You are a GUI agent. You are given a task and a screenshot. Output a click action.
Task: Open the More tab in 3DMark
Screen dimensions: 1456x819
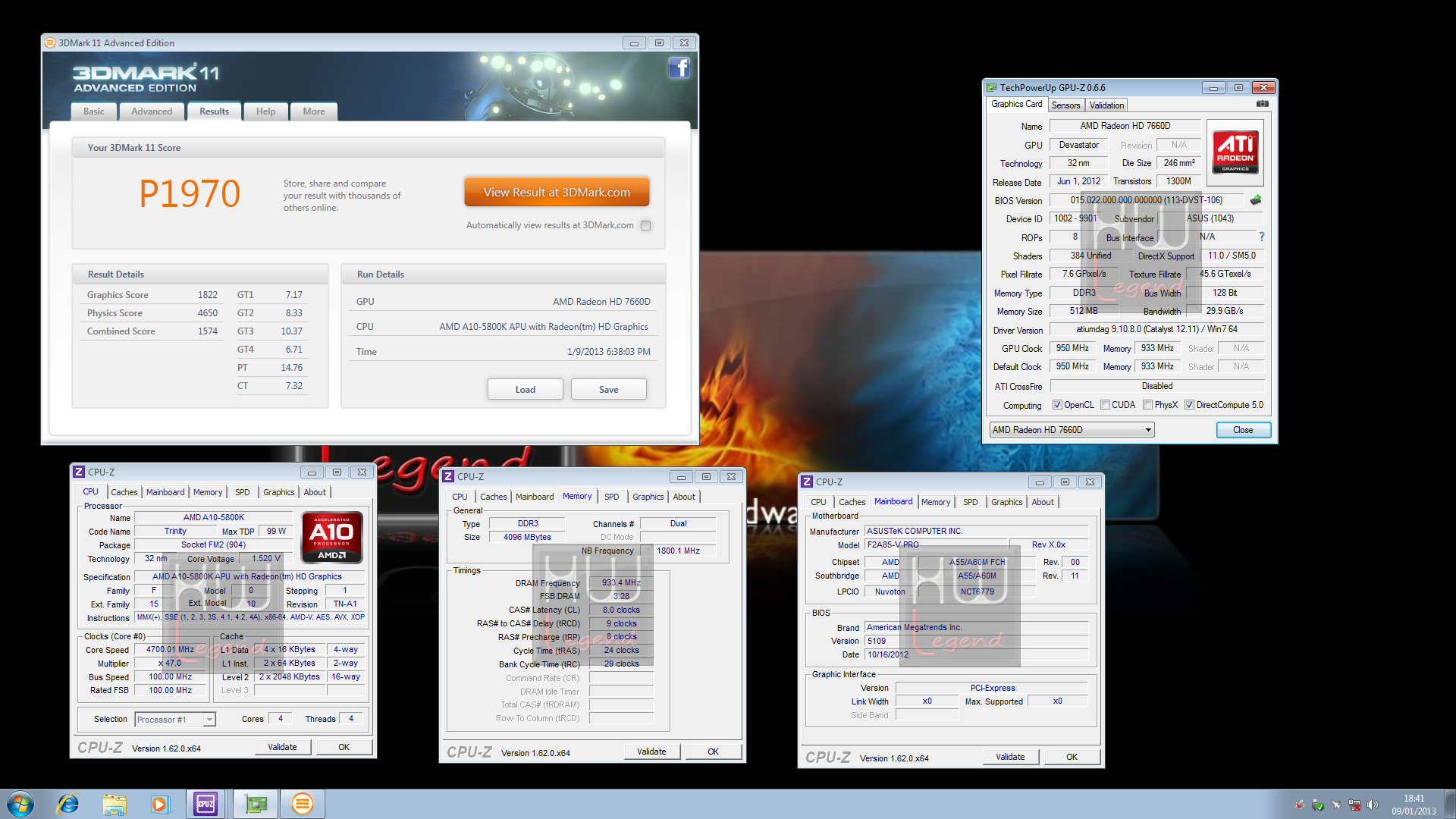314,111
